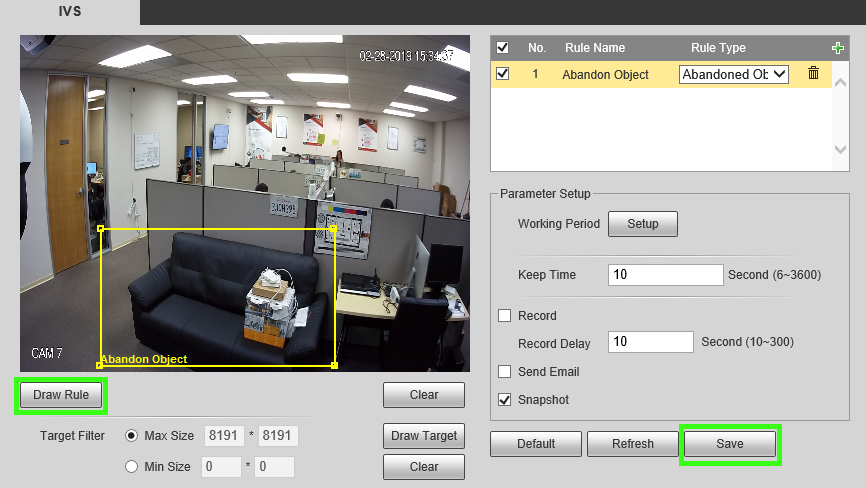Click the rule list scroll down arrow

[841, 149]
